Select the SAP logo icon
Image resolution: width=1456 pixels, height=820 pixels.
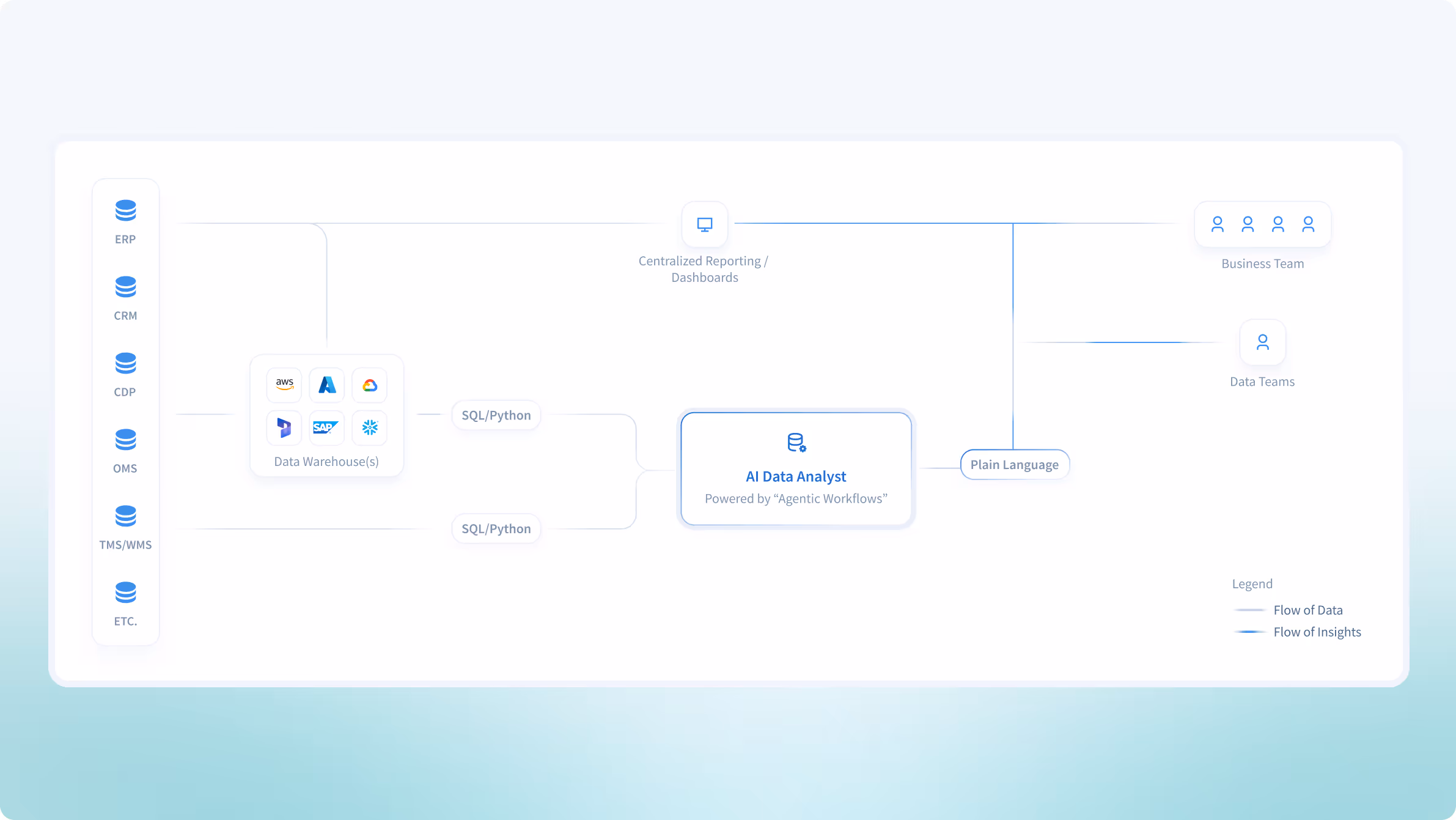325,427
